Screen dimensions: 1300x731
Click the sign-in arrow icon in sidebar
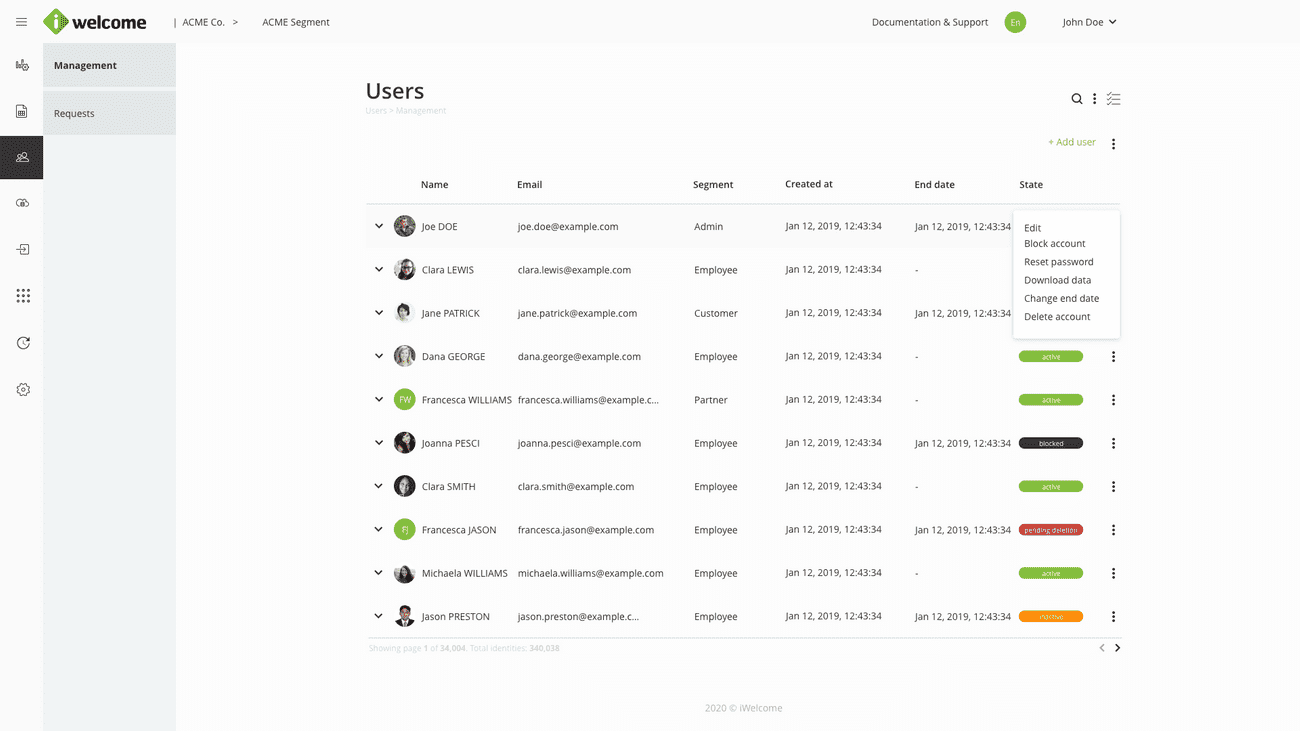pyautogui.click(x=23, y=250)
